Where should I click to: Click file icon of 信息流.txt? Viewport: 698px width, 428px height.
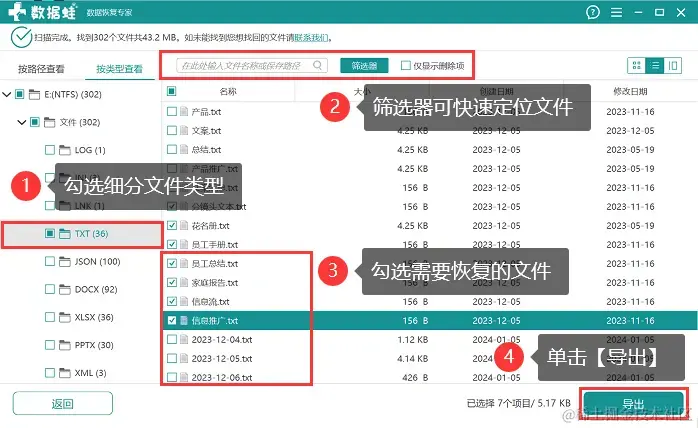(184, 302)
